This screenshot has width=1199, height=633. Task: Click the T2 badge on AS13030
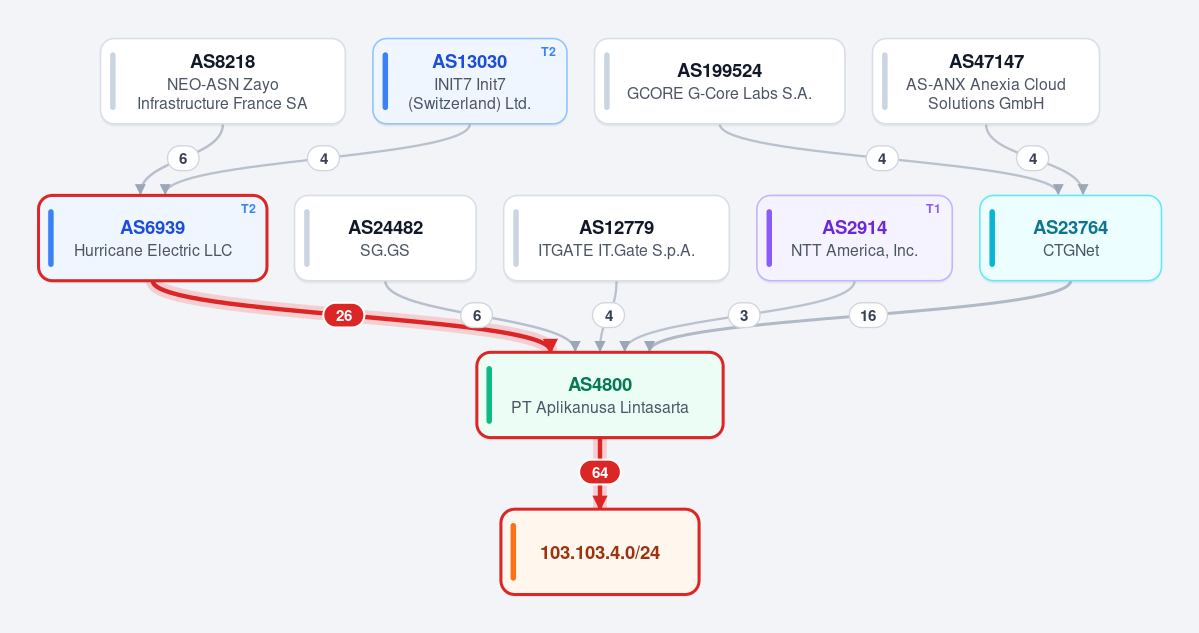(548, 52)
